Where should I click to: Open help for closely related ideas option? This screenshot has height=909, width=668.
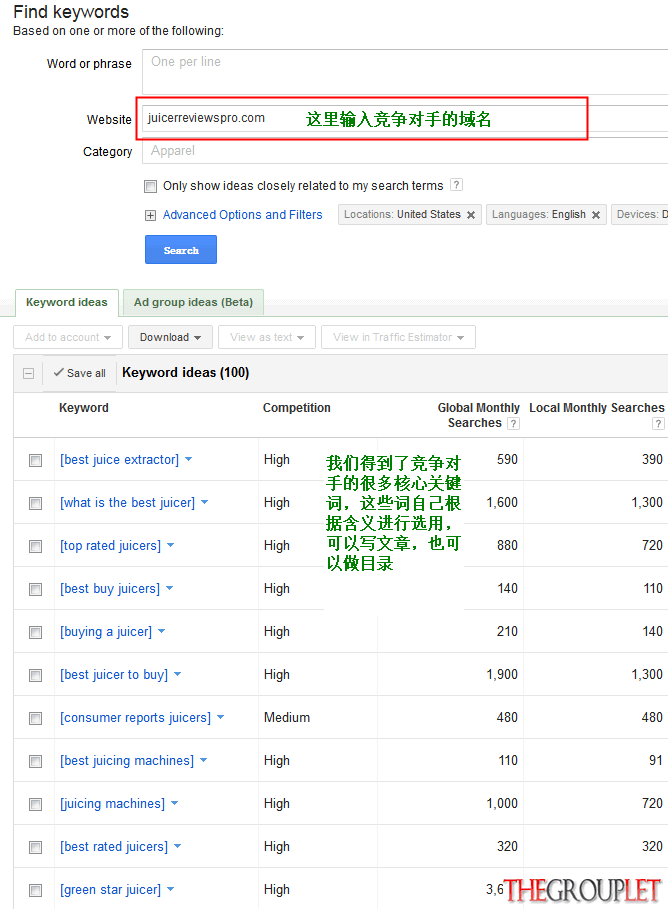point(456,185)
